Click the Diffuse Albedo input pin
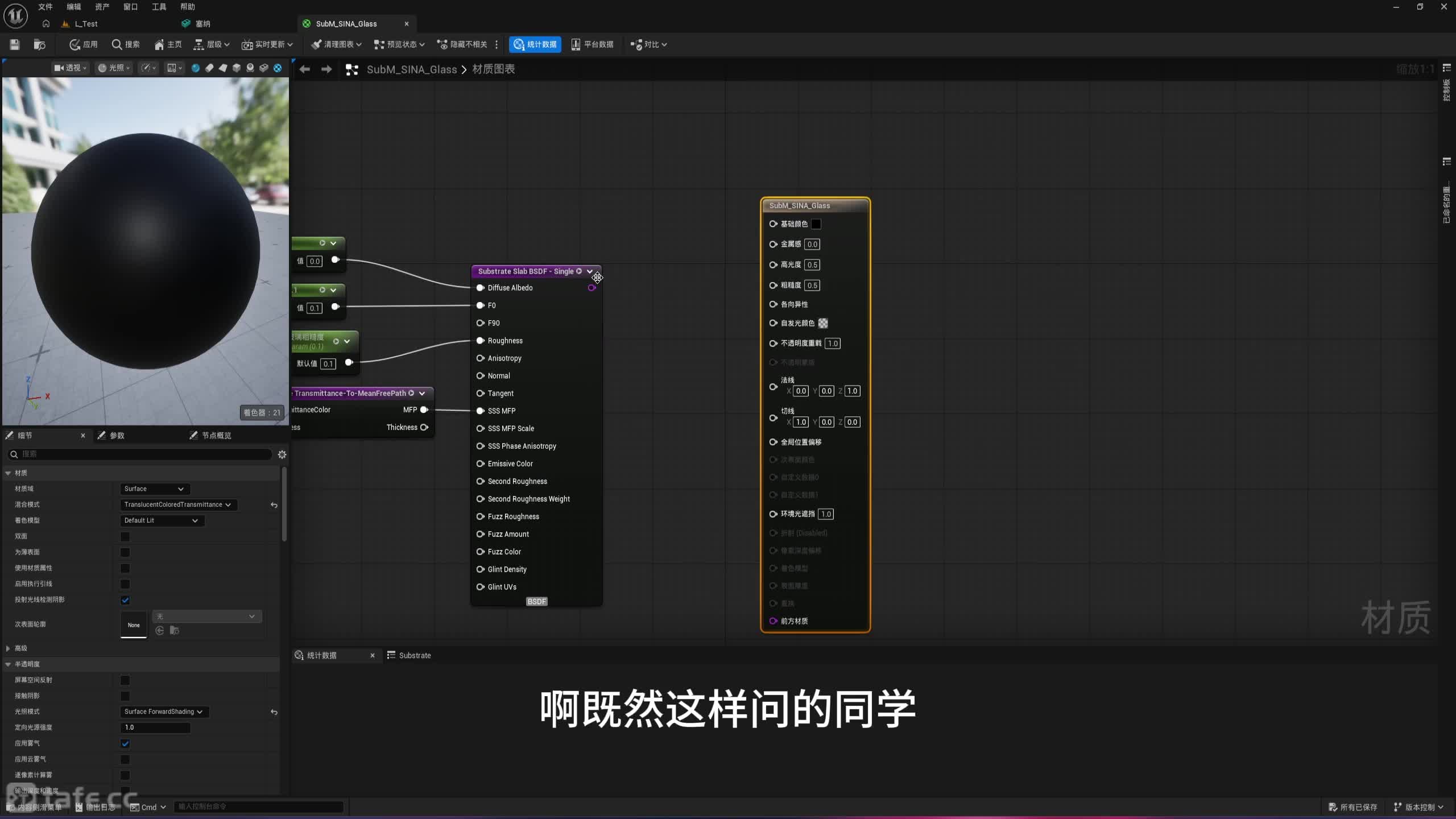Image resolution: width=1456 pixels, height=819 pixels. tap(481, 288)
